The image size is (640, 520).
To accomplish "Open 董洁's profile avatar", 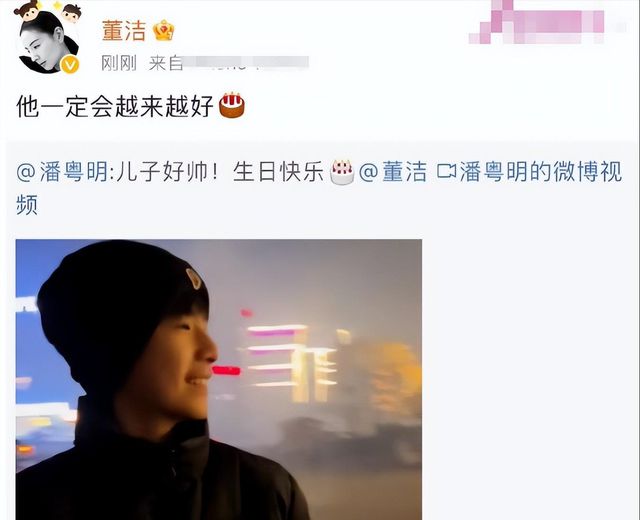I will pyautogui.click(x=47, y=43).
